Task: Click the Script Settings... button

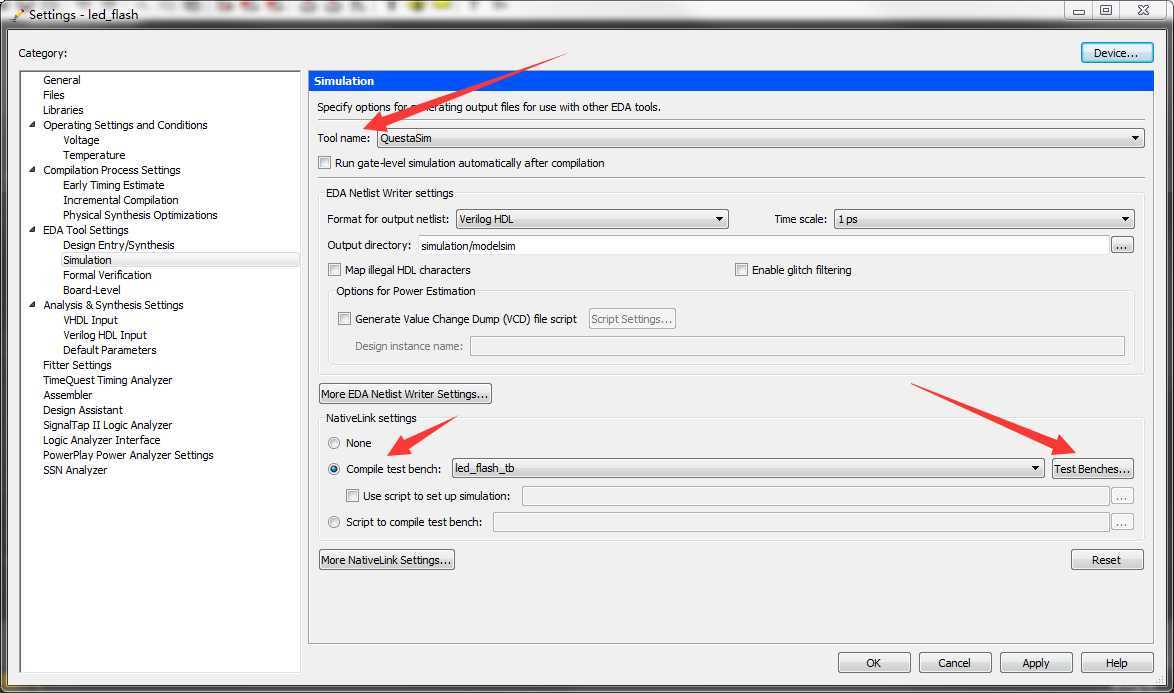Action: pos(632,319)
